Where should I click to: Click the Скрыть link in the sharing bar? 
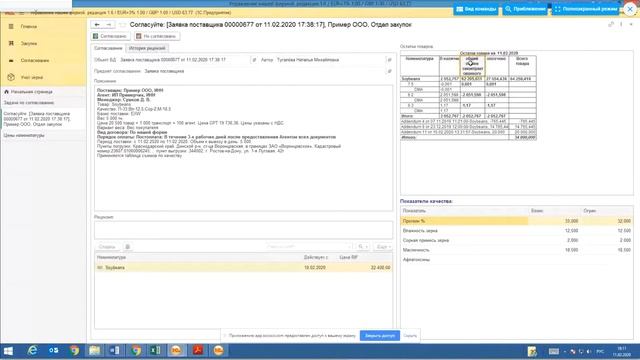(x=410, y=336)
